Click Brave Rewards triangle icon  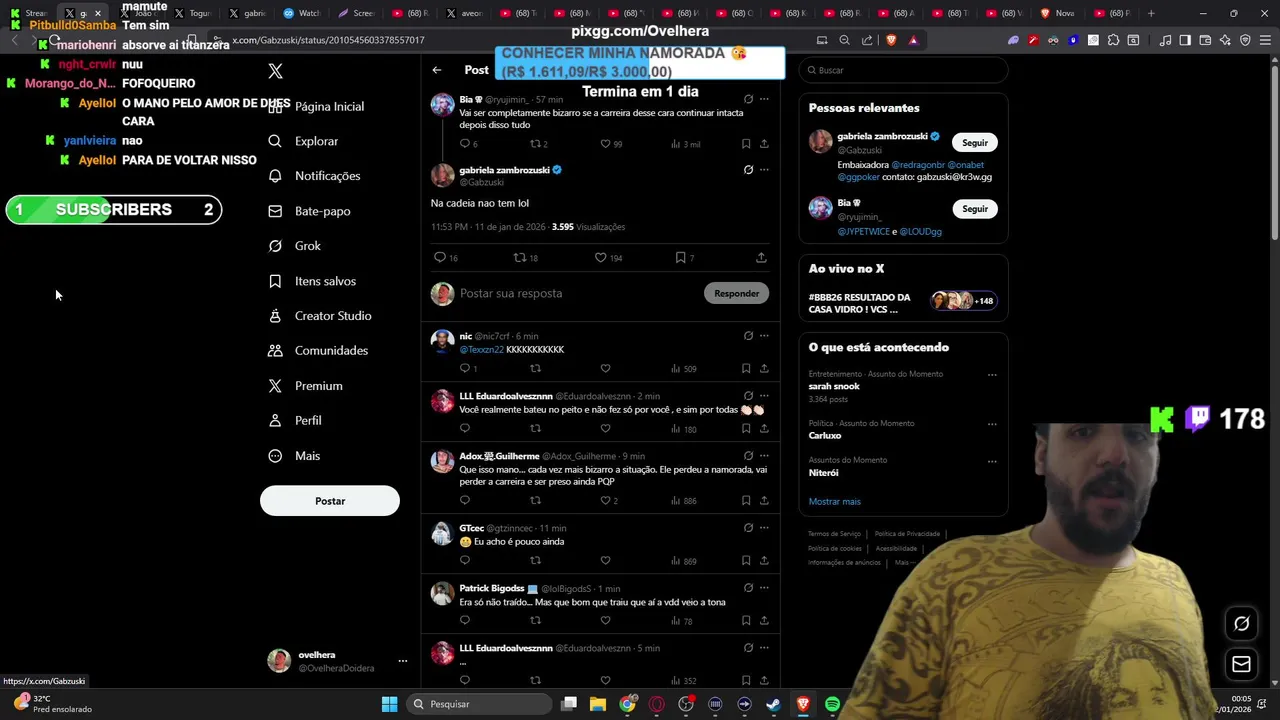point(913,40)
